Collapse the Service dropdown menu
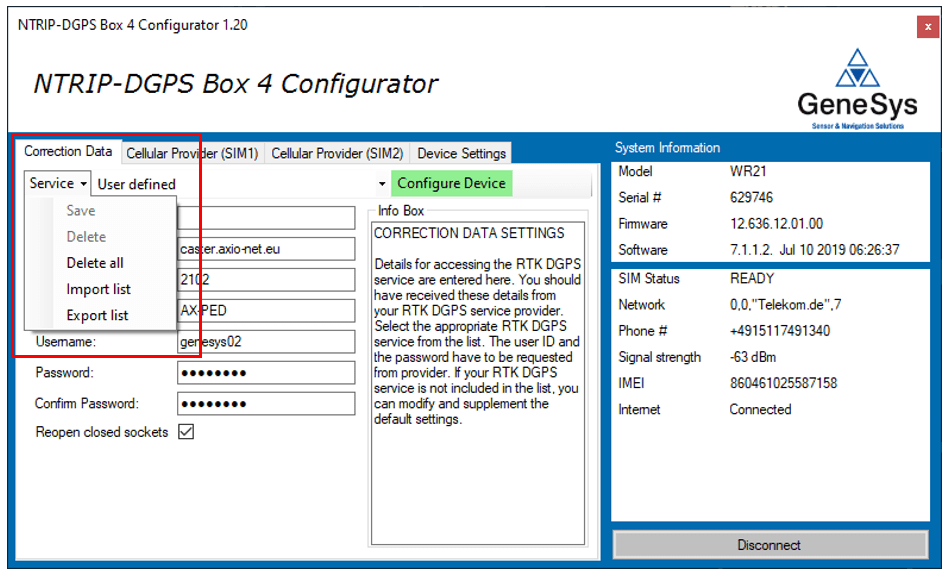This screenshot has height=575, width=949. [58, 183]
